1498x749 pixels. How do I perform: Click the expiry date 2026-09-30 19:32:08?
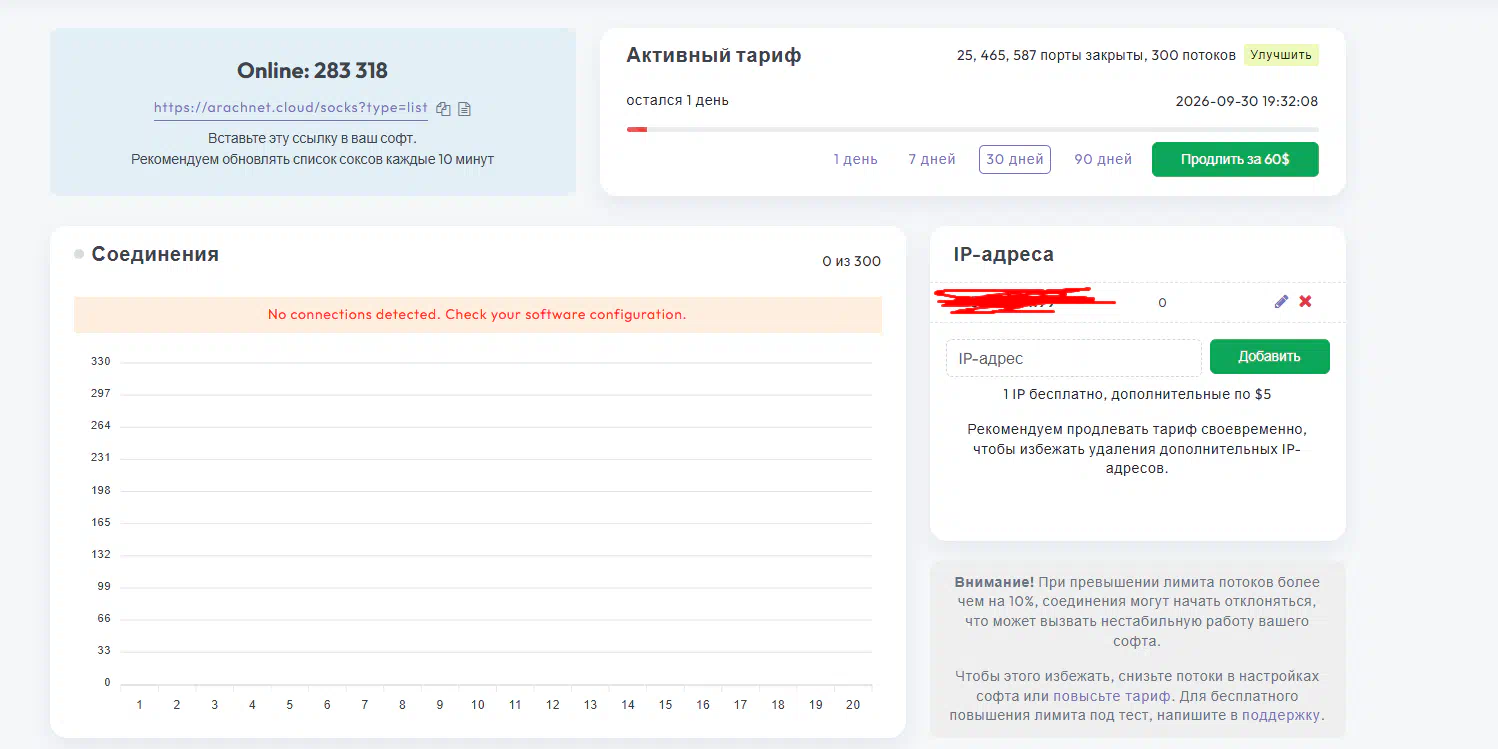point(1247,101)
